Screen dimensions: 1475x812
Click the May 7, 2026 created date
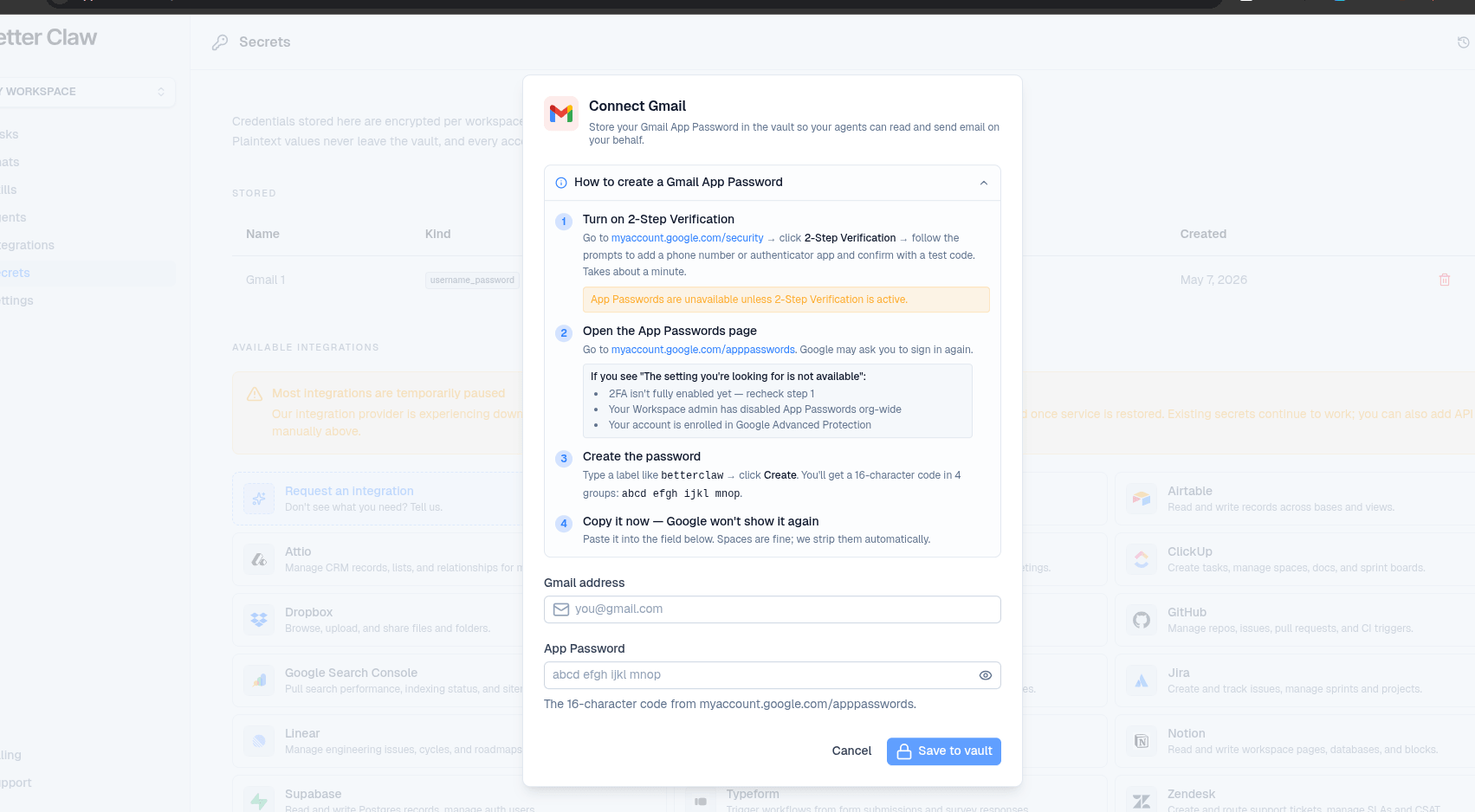[1213, 280]
